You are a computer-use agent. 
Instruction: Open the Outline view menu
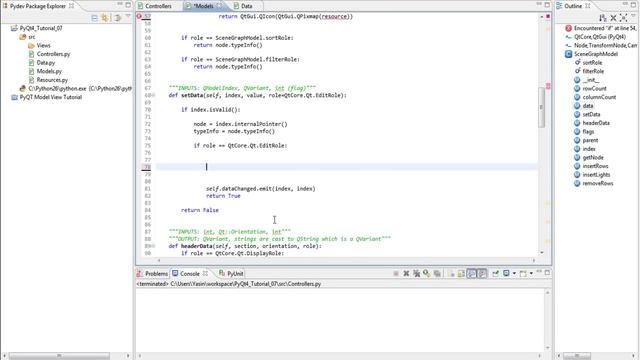[x=634, y=16]
